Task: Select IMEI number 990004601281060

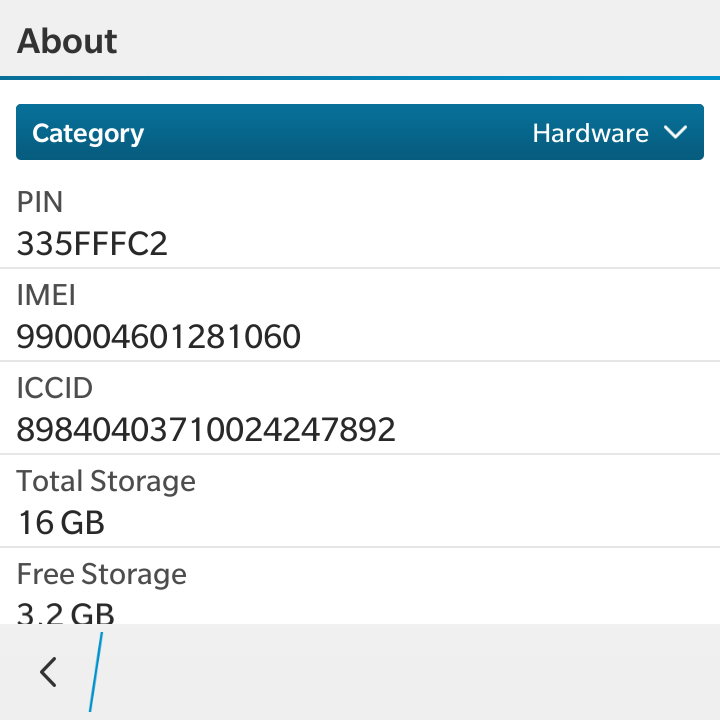Action: [x=158, y=336]
